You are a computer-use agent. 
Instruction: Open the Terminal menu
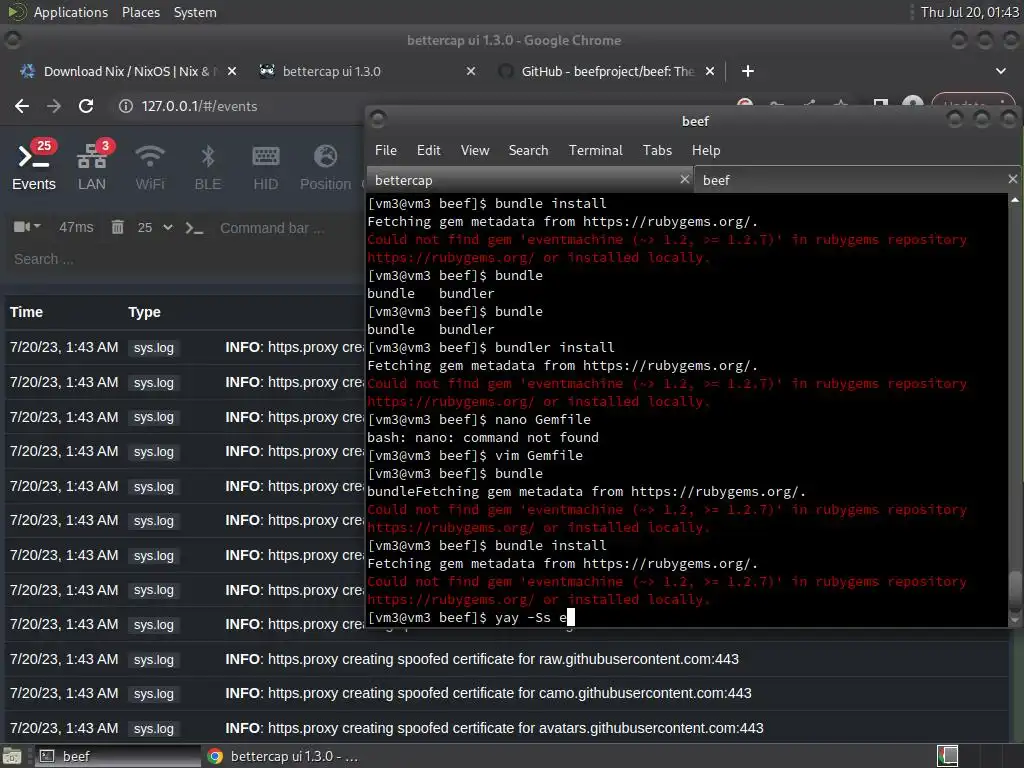click(x=596, y=150)
